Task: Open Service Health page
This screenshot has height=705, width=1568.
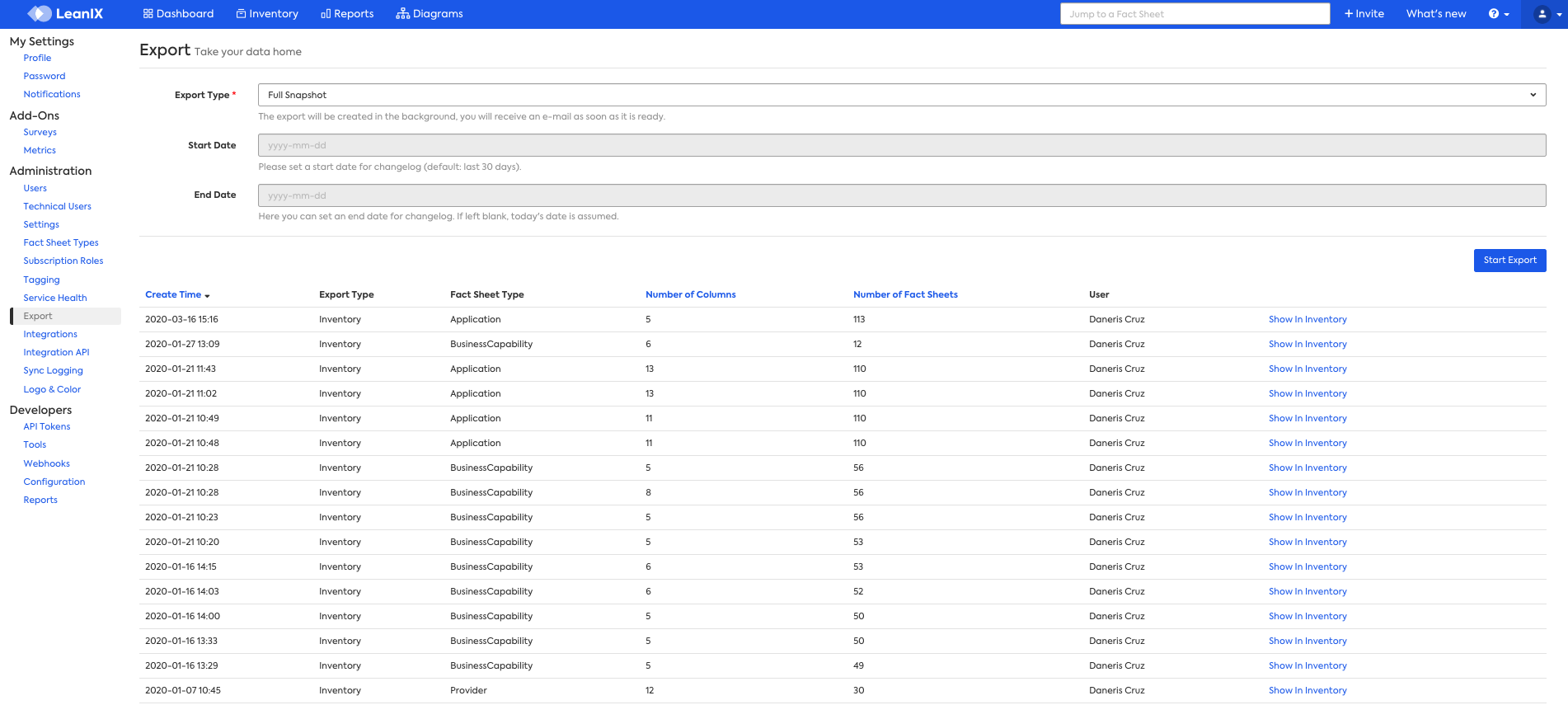Action: coord(55,298)
